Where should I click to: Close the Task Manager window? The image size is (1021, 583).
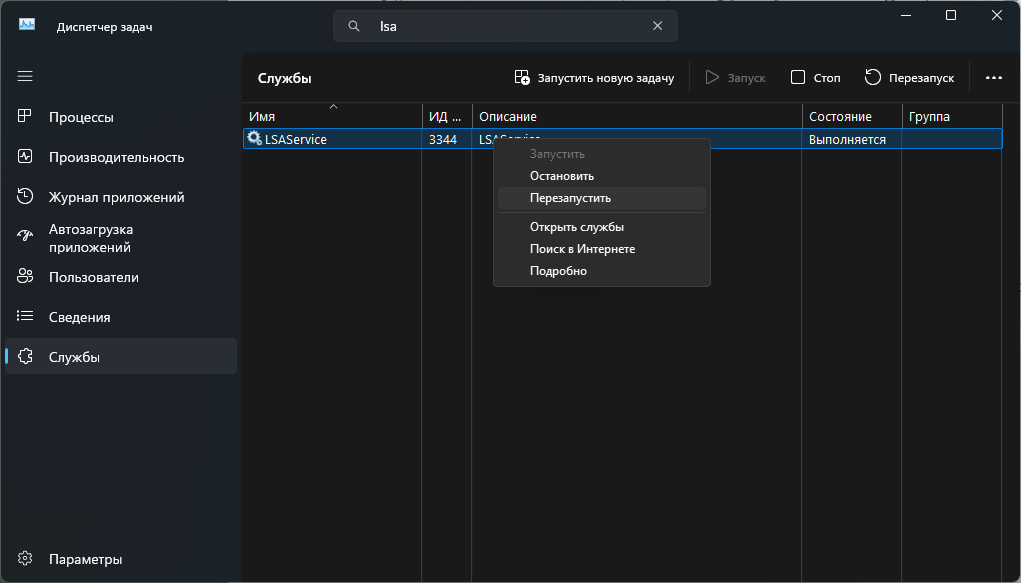(997, 15)
